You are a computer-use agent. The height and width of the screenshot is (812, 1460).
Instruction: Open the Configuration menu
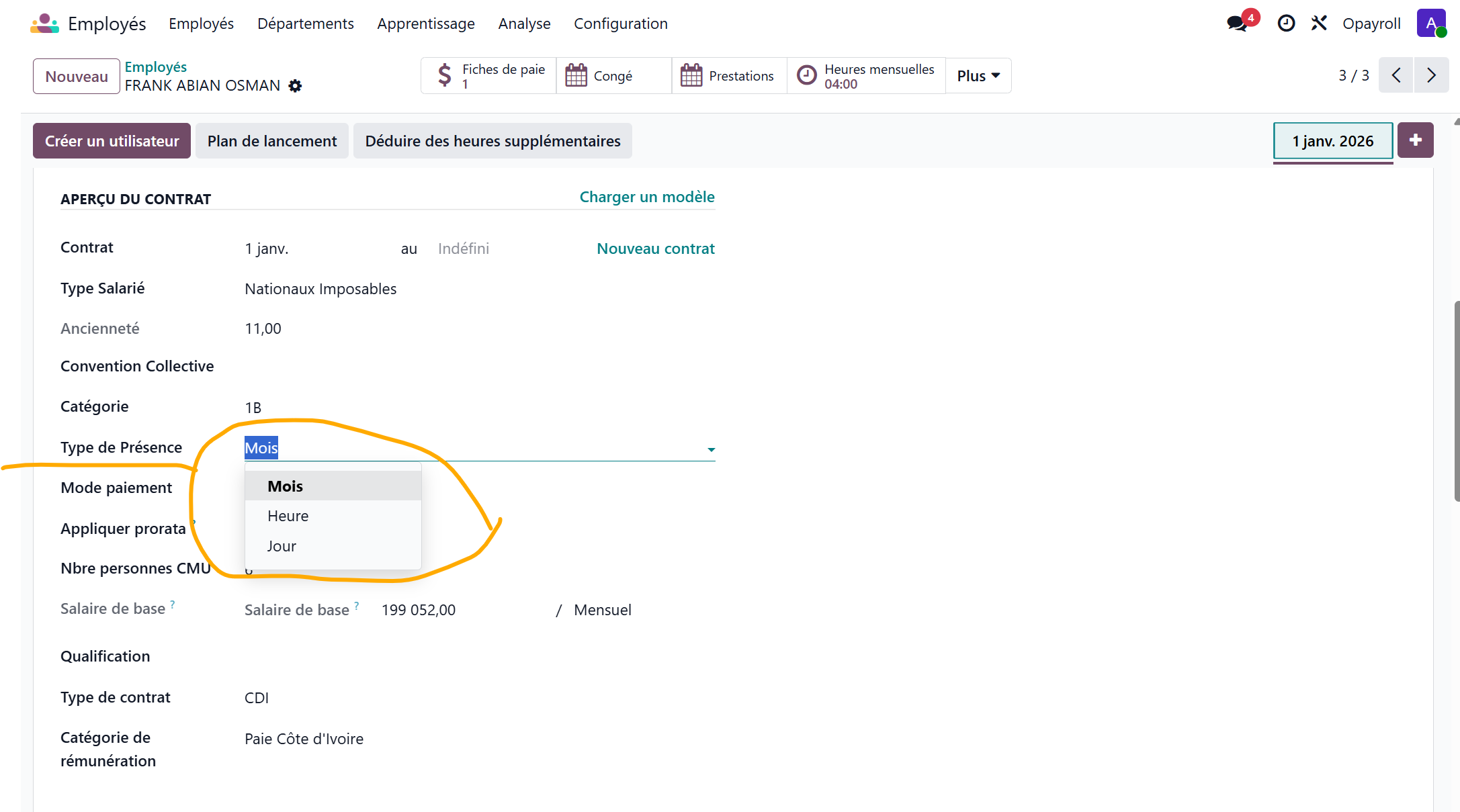tap(620, 24)
